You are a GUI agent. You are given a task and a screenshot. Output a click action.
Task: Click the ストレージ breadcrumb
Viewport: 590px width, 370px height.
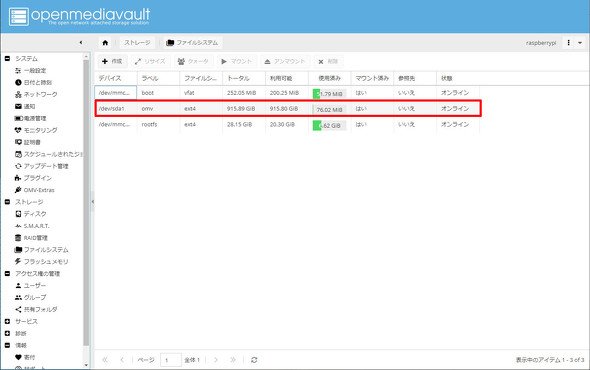(137, 43)
